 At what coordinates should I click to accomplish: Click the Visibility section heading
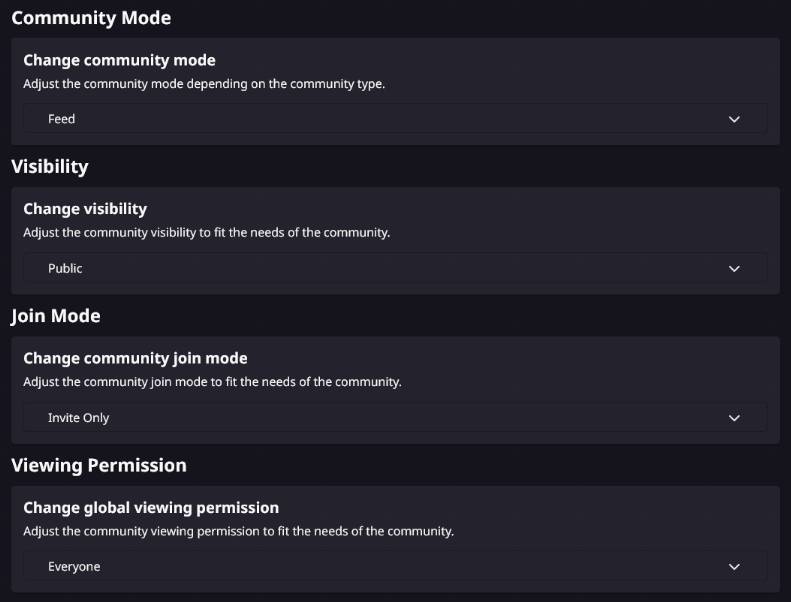pyautogui.click(x=50, y=167)
